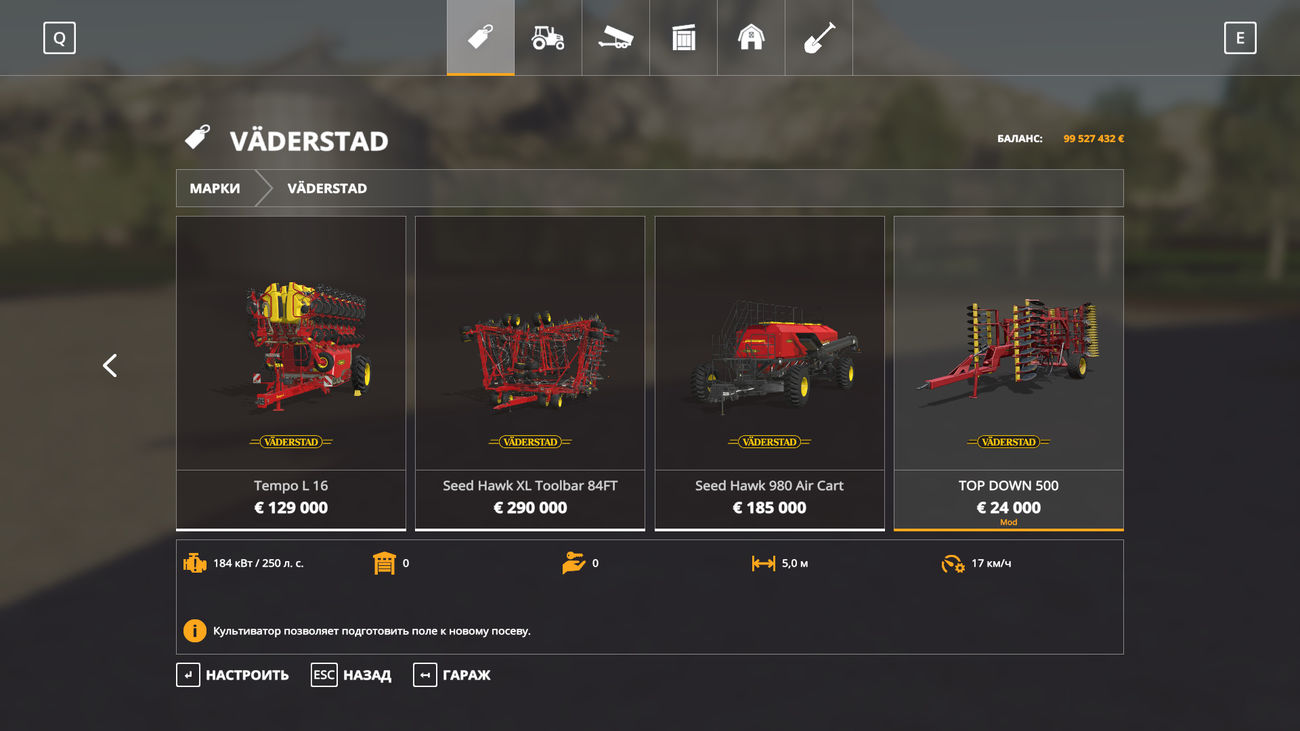This screenshot has width=1300, height=731.
Task: Select VÄDERSTAD breadcrumb item
Action: pyautogui.click(x=327, y=188)
